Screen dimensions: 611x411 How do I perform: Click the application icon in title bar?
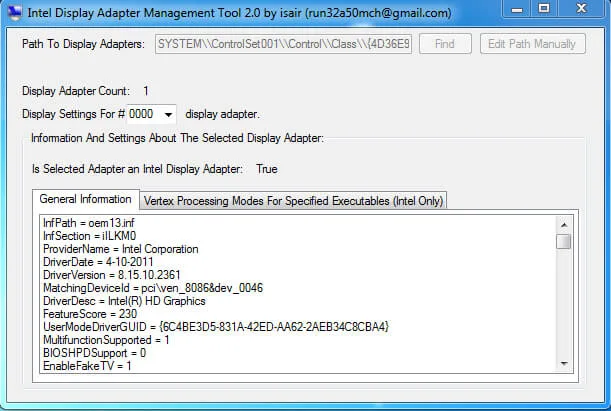14,13
